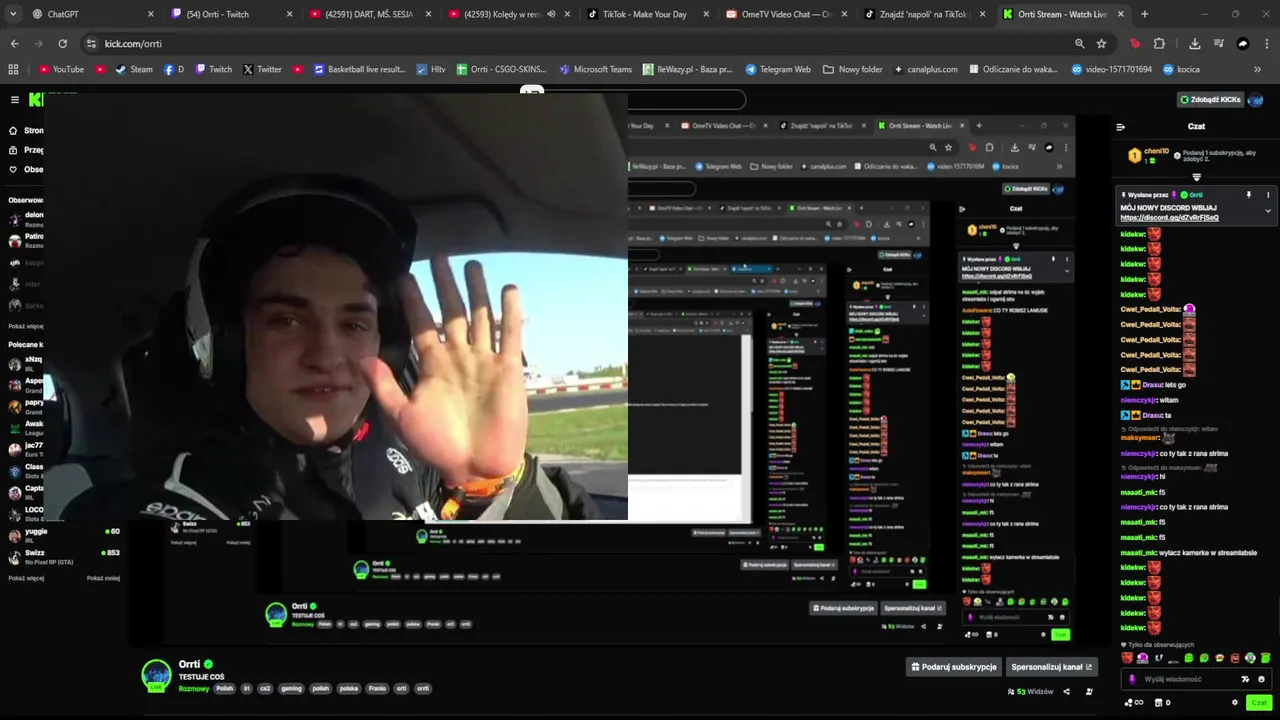1280x720 pixels.
Task: Open the YouTube bookmark
Action: click(61, 69)
